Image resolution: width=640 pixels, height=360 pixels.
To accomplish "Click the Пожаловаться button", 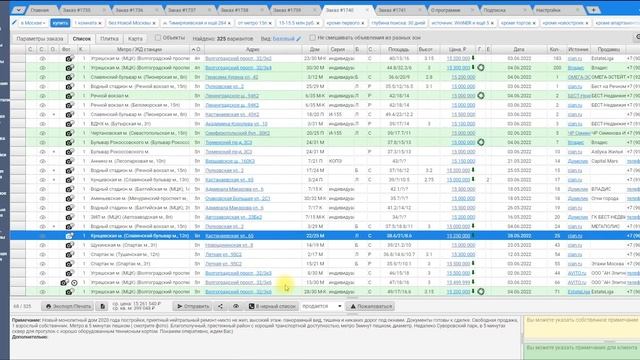I will 371,306.
